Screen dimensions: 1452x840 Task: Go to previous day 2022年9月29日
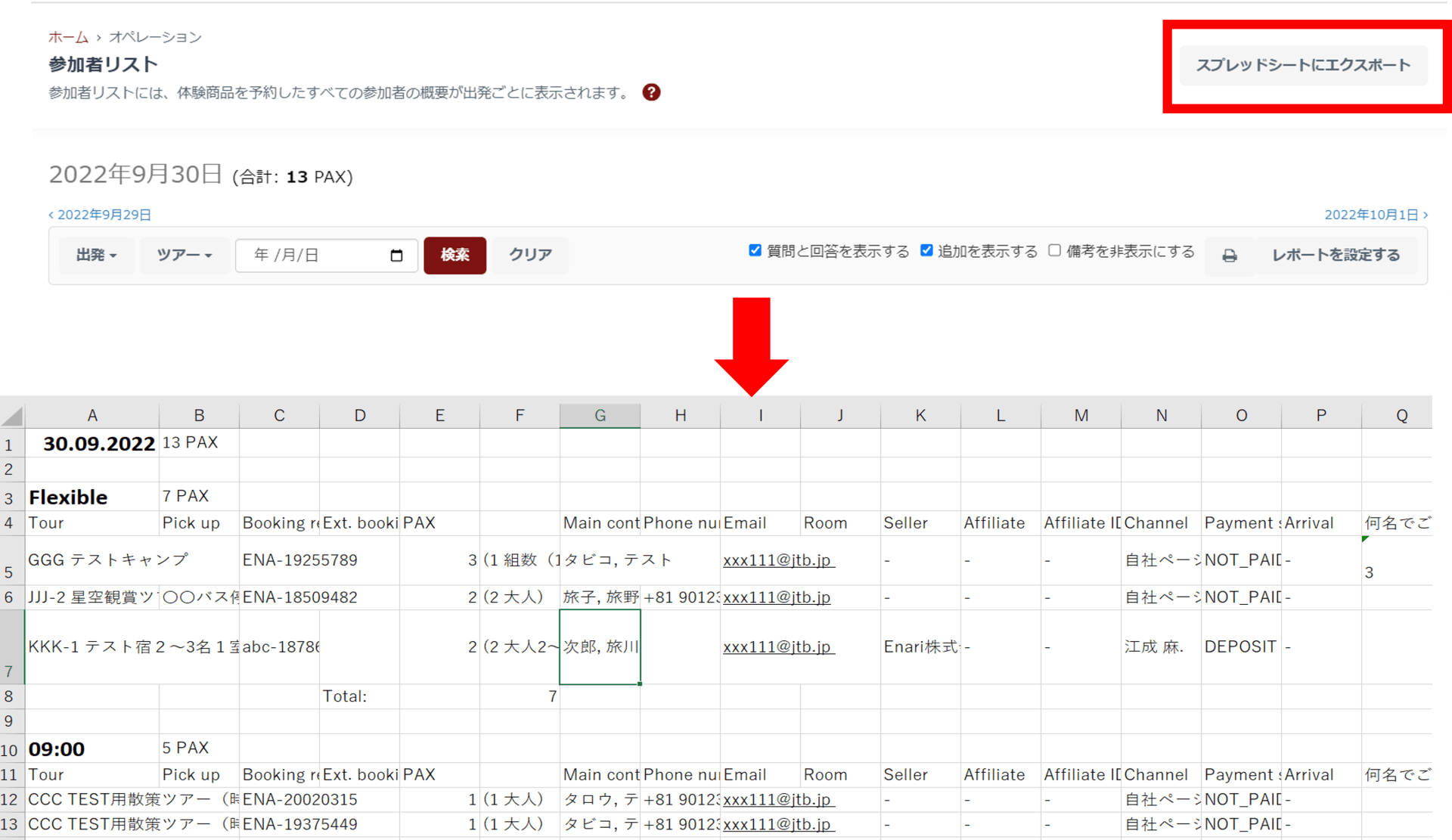click(101, 215)
